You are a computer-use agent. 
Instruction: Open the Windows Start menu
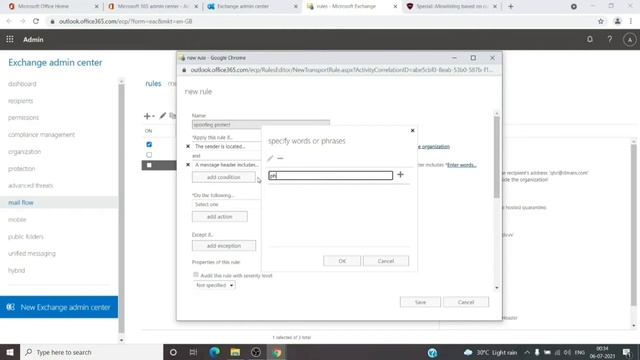click(10, 352)
